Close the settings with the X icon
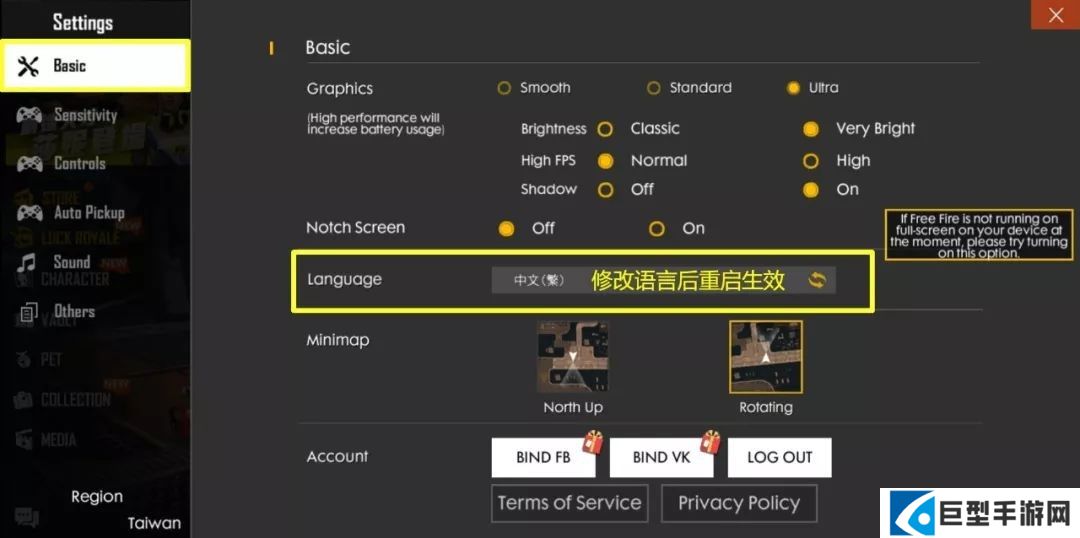This screenshot has width=1080, height=538. point(1055,15)
